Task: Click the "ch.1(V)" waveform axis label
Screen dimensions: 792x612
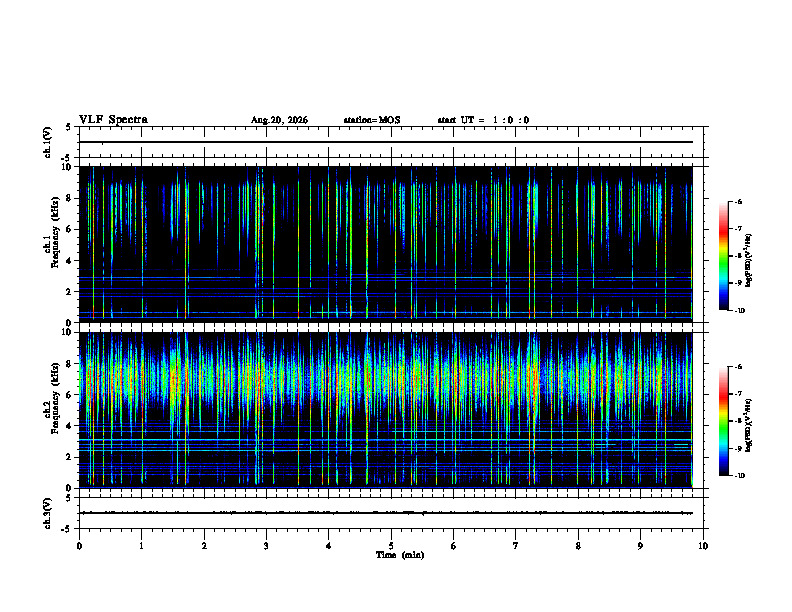Action: (x=48, y=142)
